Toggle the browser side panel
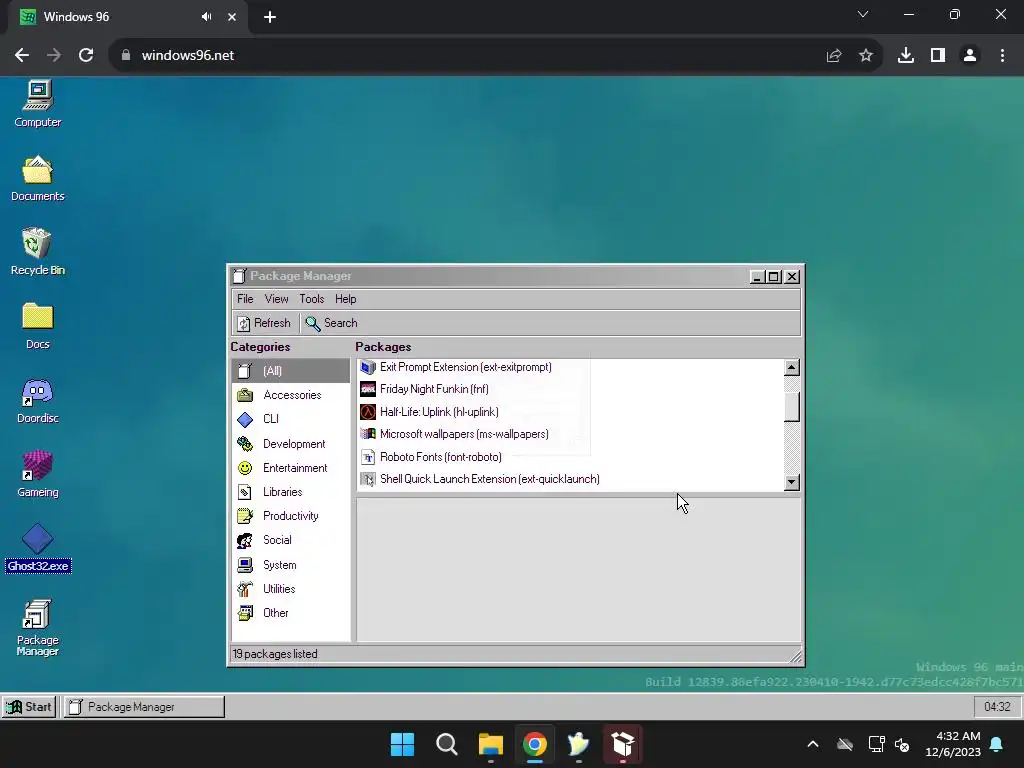Image resolution: width=1024 pixels, height=768 pixels. 938,56
